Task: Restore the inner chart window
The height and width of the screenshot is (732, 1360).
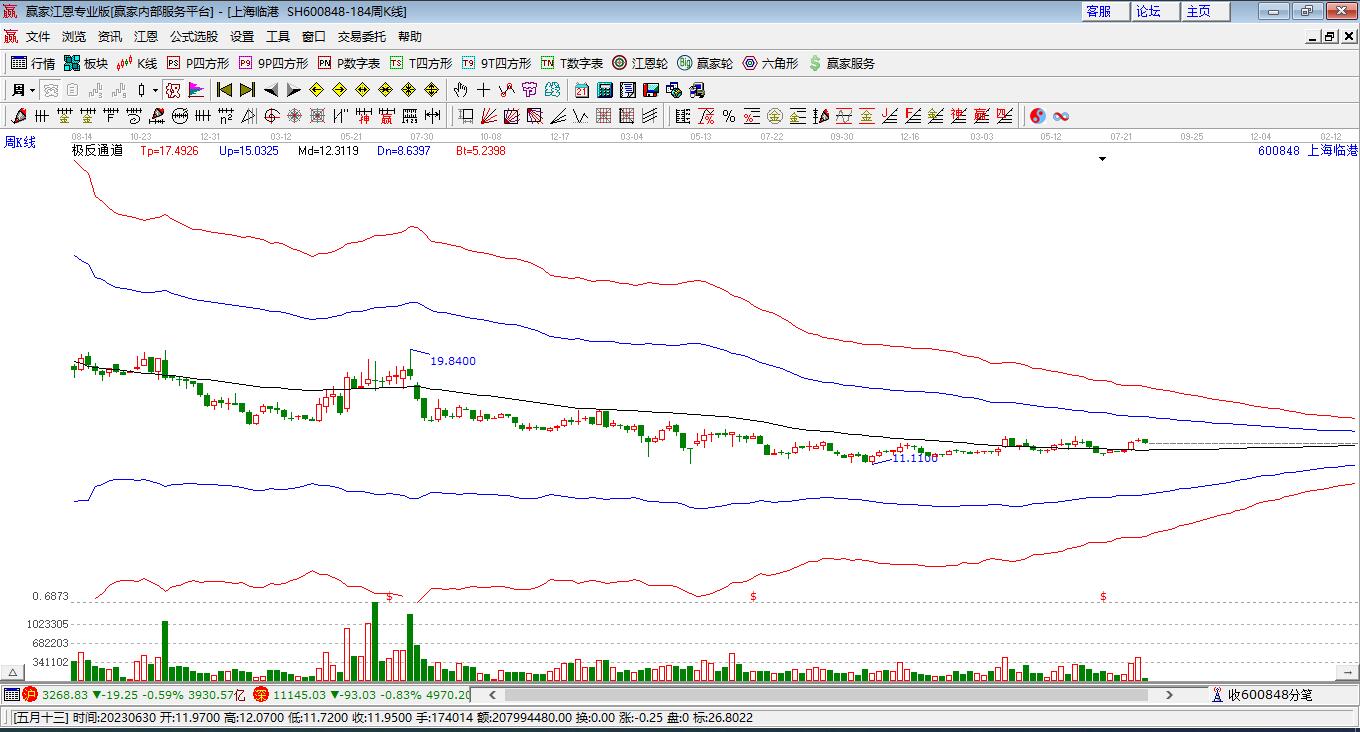Action: (1330, 36)
